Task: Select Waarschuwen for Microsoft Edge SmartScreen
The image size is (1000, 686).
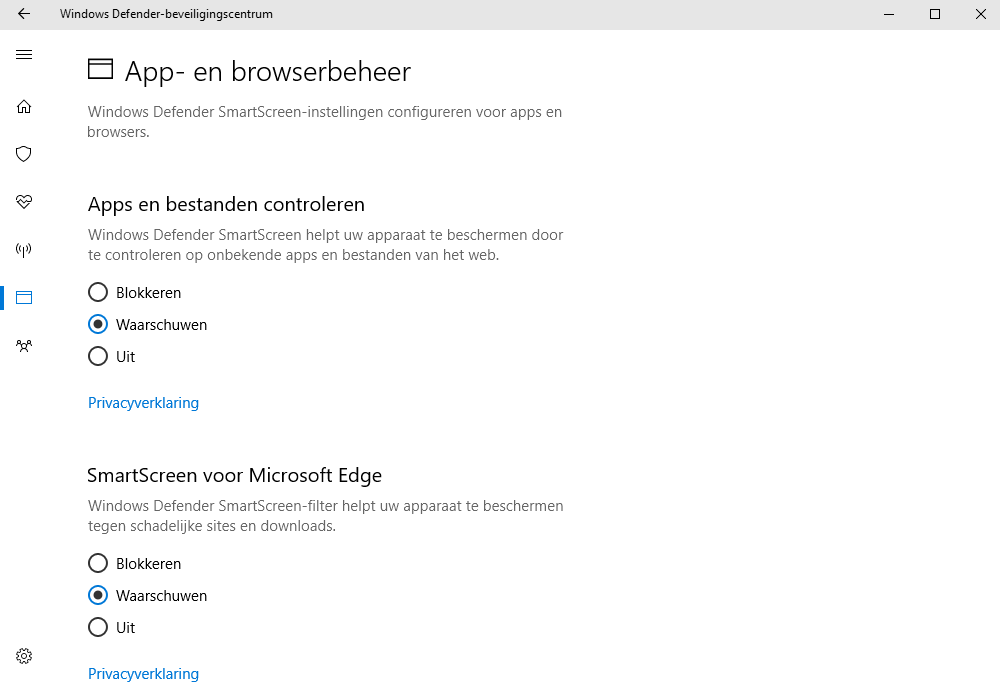Action: tap(98, 596)
